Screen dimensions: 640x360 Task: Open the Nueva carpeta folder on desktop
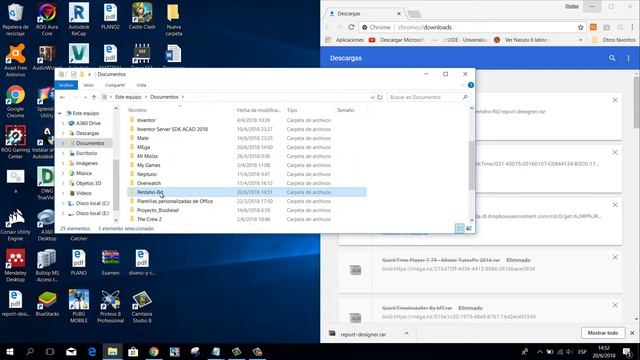[x=173, y=19]
